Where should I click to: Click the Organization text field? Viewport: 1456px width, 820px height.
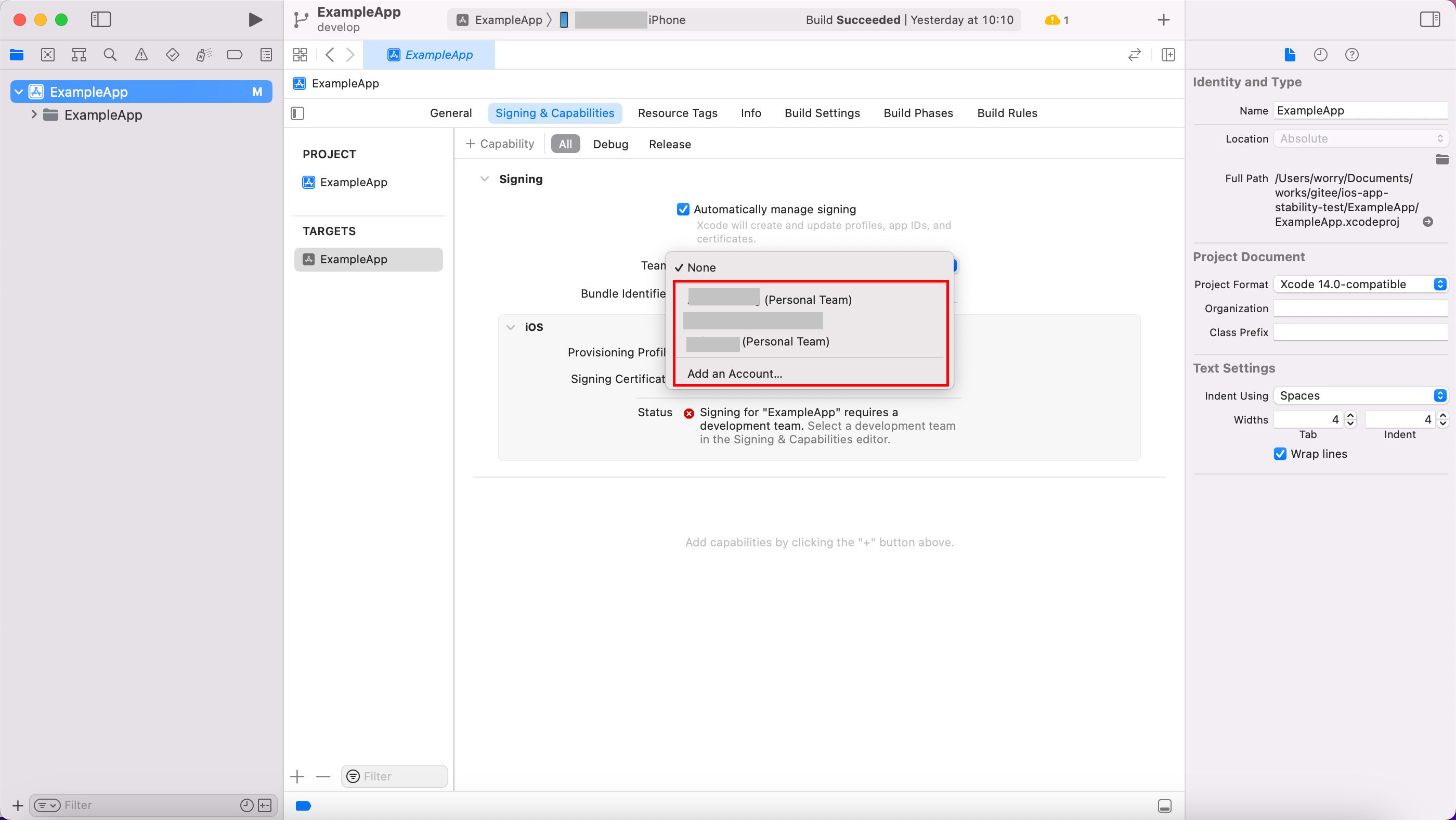click(1360, 309)
